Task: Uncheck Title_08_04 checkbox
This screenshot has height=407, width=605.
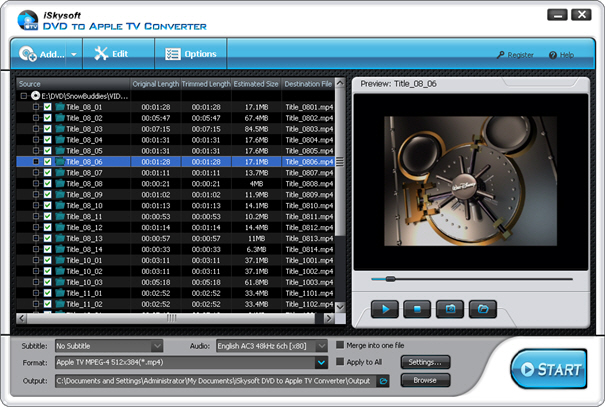Action: 47,140
